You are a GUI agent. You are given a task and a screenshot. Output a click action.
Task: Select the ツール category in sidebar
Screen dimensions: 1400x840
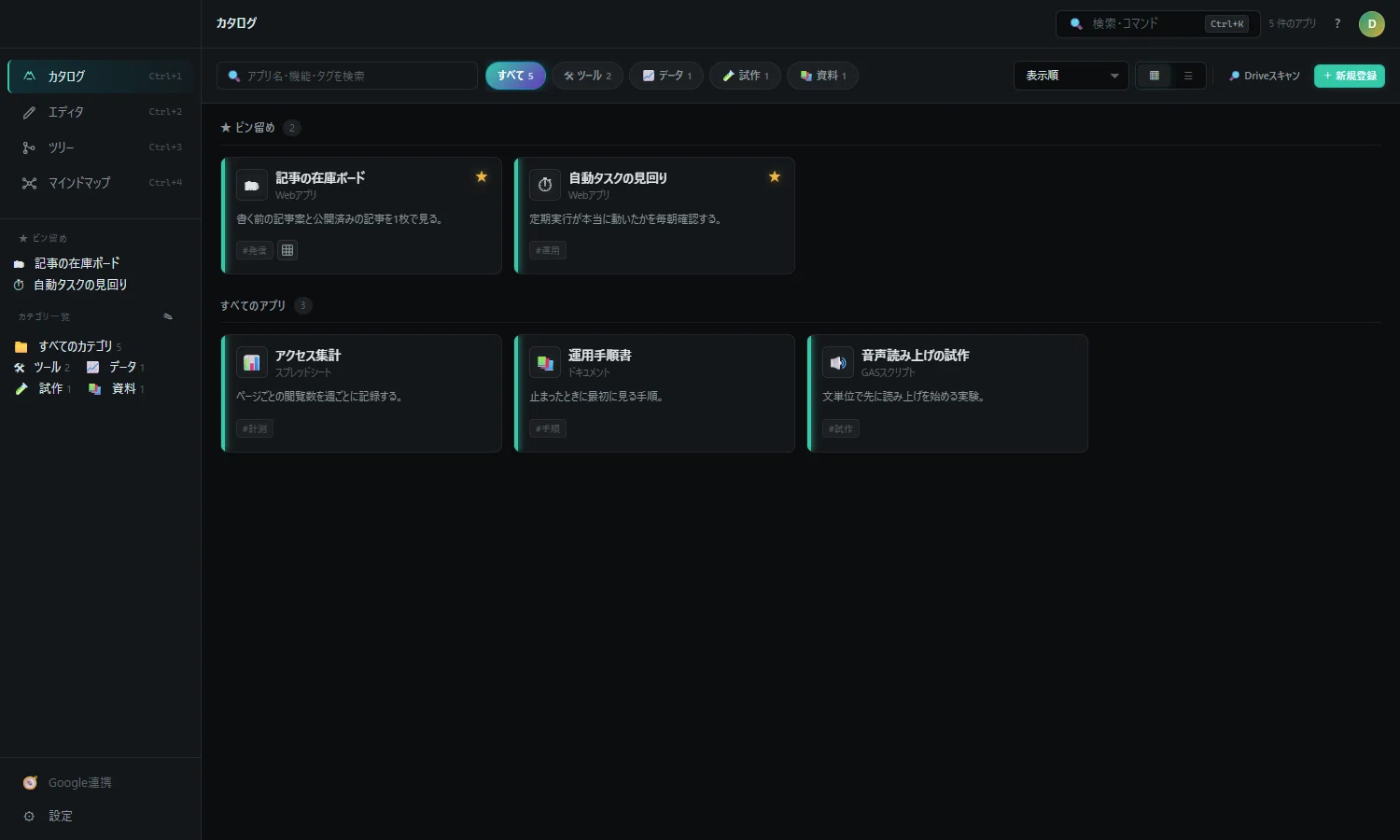click(42, 368)
